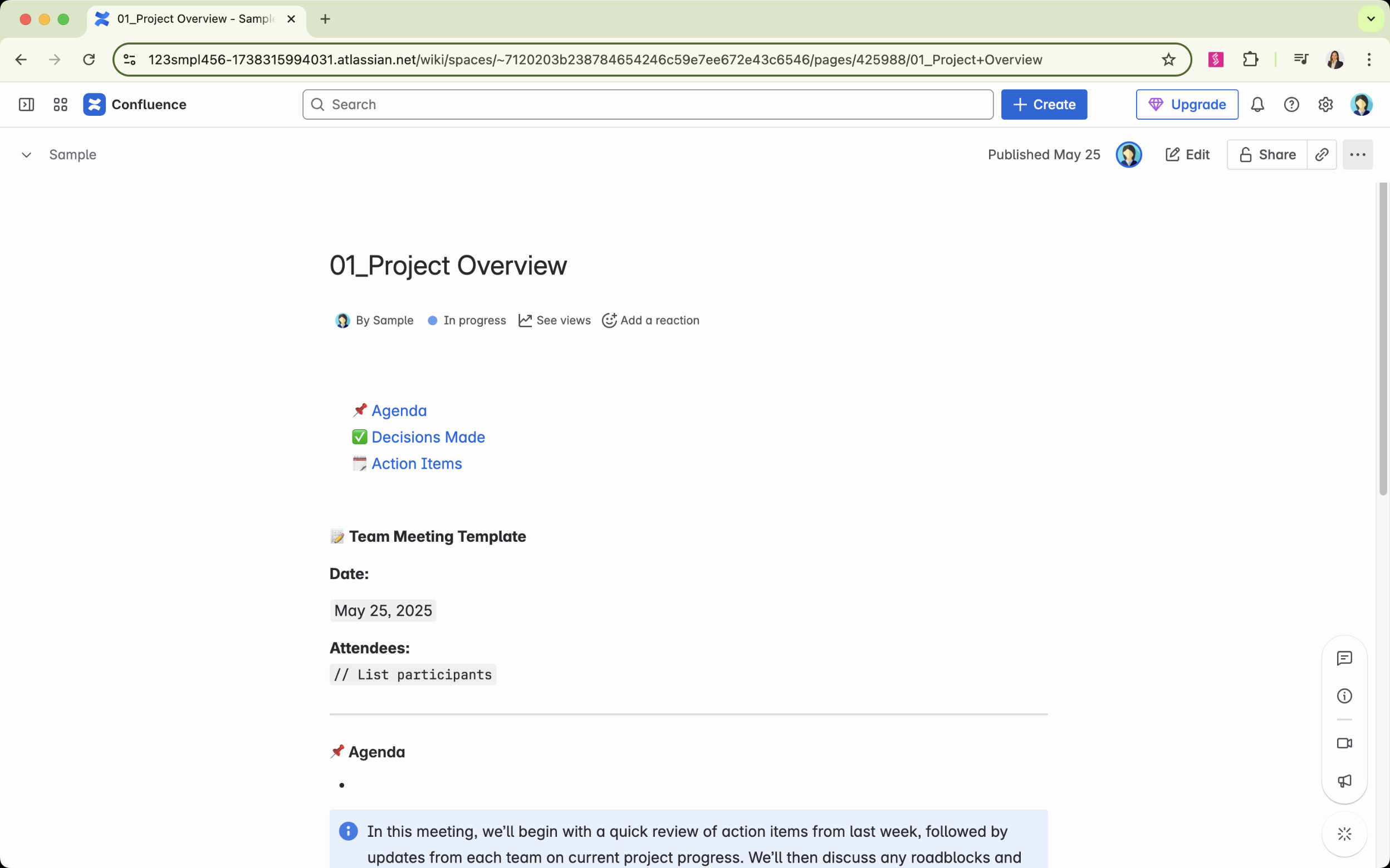Expand the Sample space chevron
The width and height of the screenshot is (1390, 868).
point(26,155)
